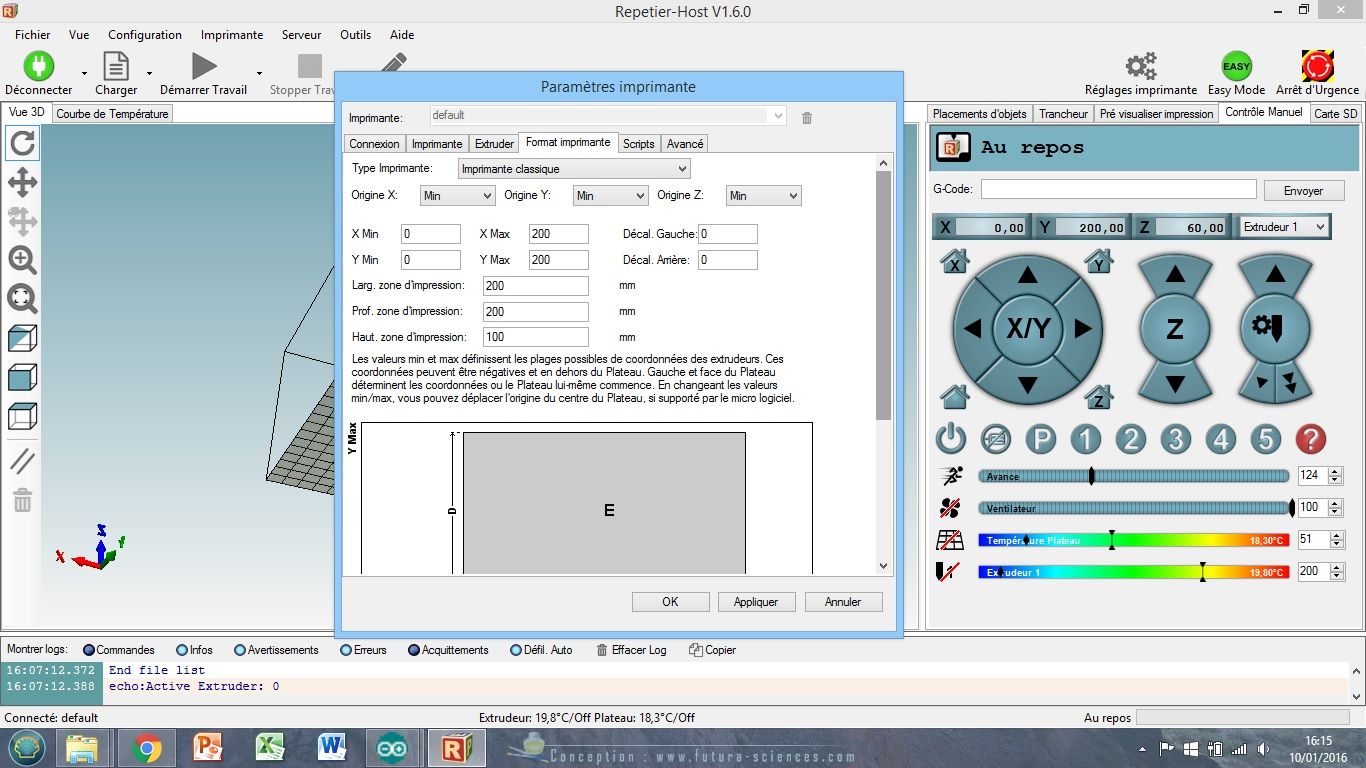This screenshot has width=1366, height=768.
Task: Jog X/Y pad left arrow
Action: click(x=972, y=328)
